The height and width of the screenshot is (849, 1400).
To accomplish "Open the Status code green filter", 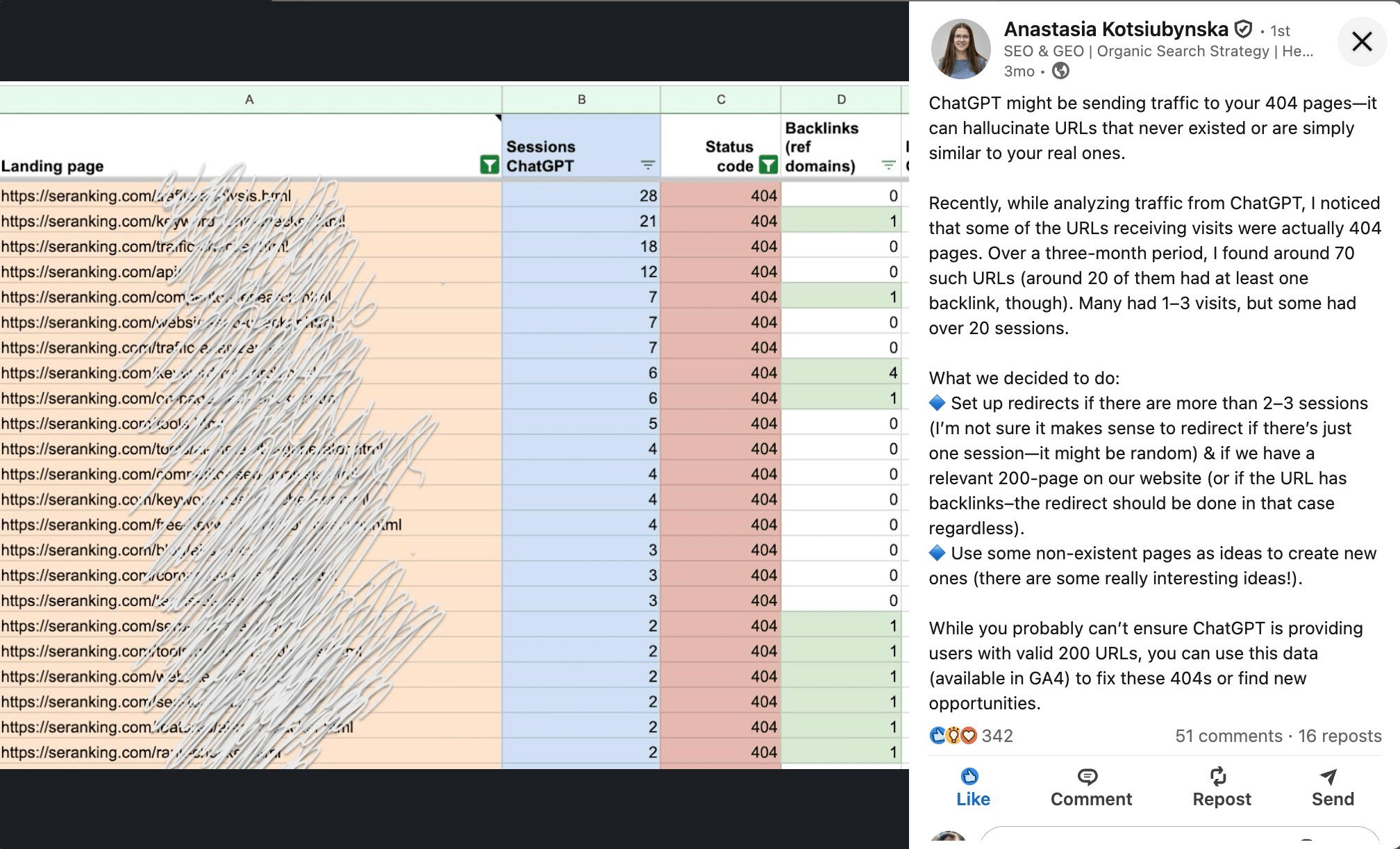I will pos(768,165).
